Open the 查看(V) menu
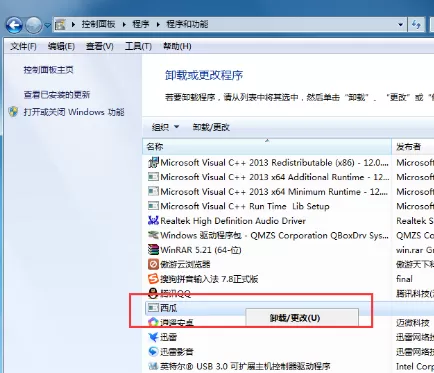The image size is (434, 373). [x=100, y=46]
